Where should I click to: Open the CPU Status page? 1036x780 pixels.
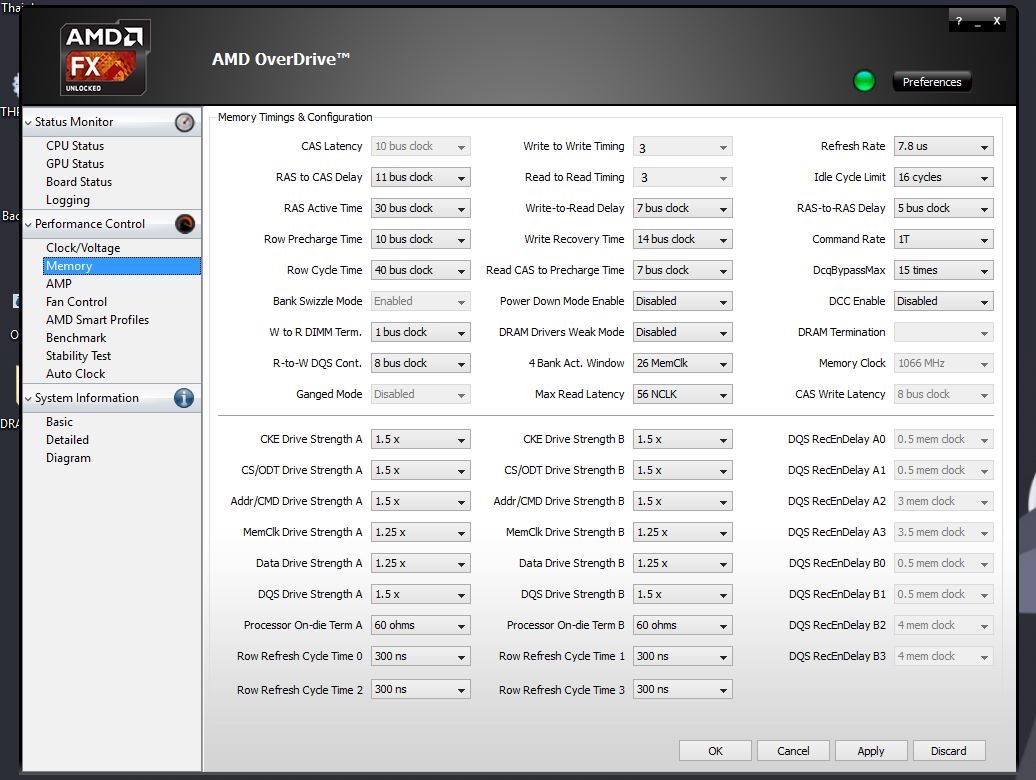[x=75, y=146]
